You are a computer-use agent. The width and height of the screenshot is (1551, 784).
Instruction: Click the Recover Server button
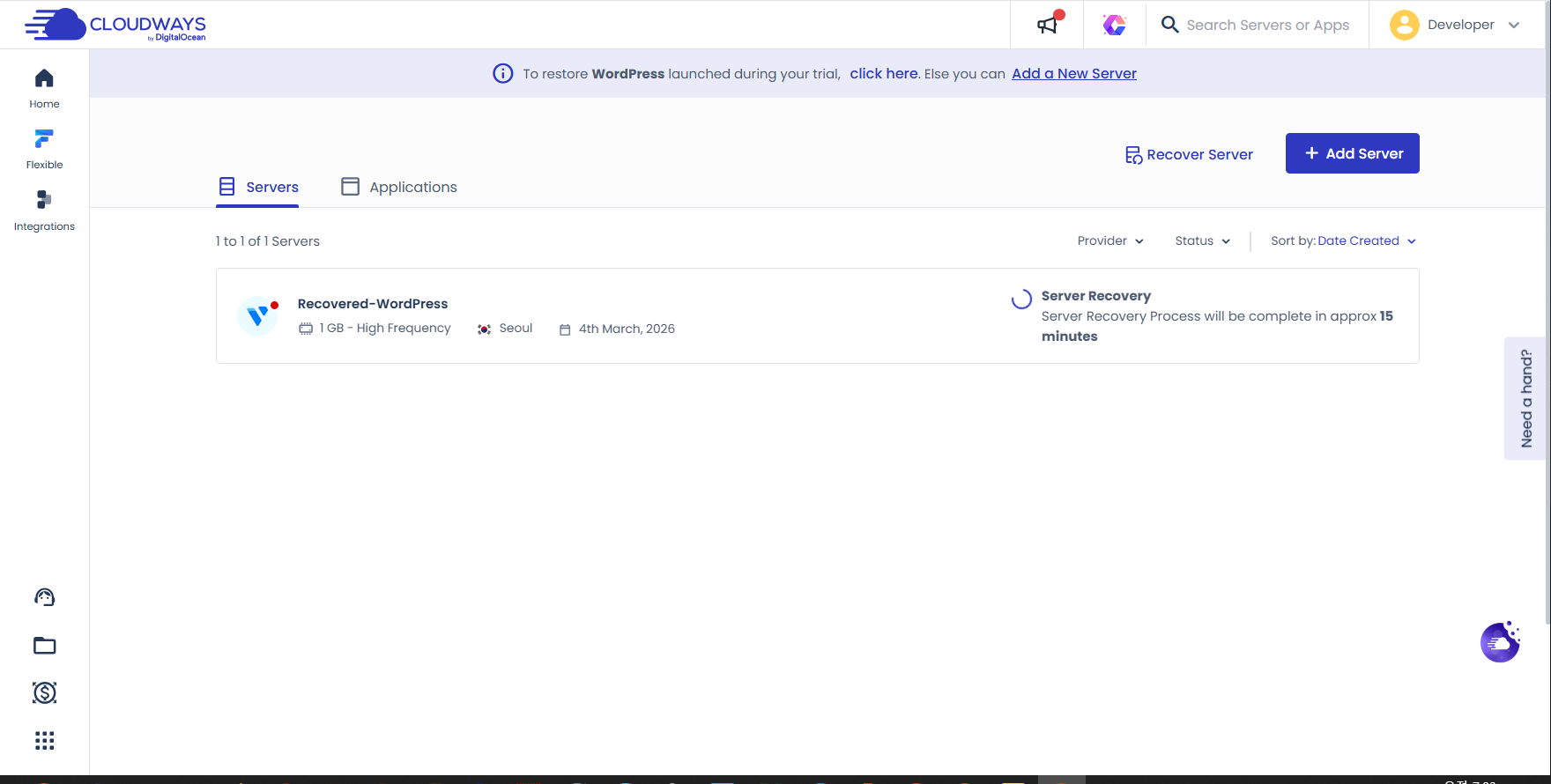pos(1189,154)
